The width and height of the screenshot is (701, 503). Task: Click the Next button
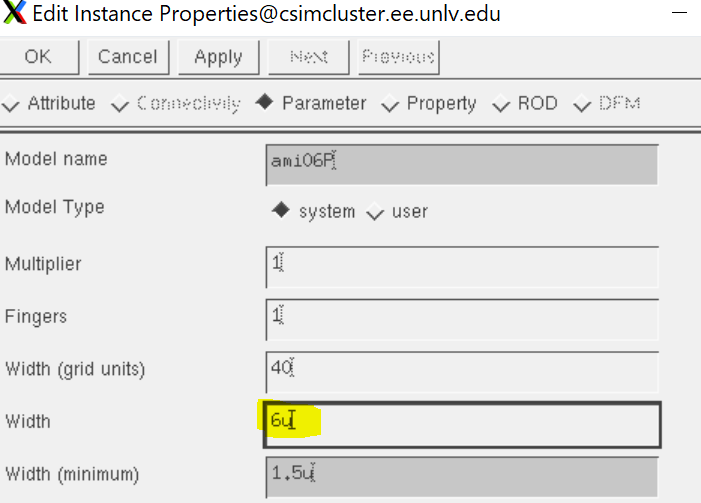coord(309,57)
